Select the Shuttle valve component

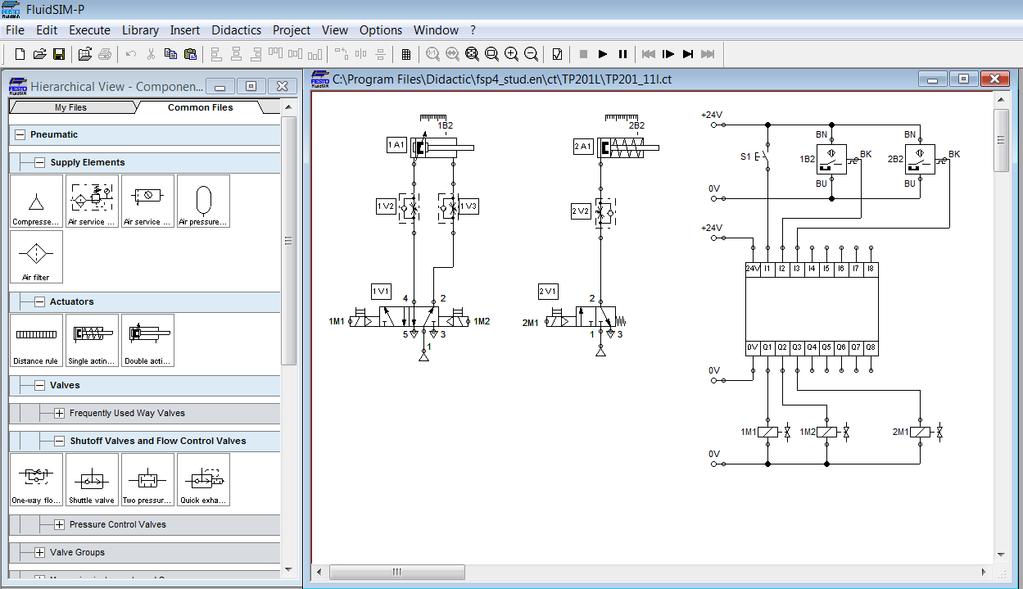(x=92, y=480)
